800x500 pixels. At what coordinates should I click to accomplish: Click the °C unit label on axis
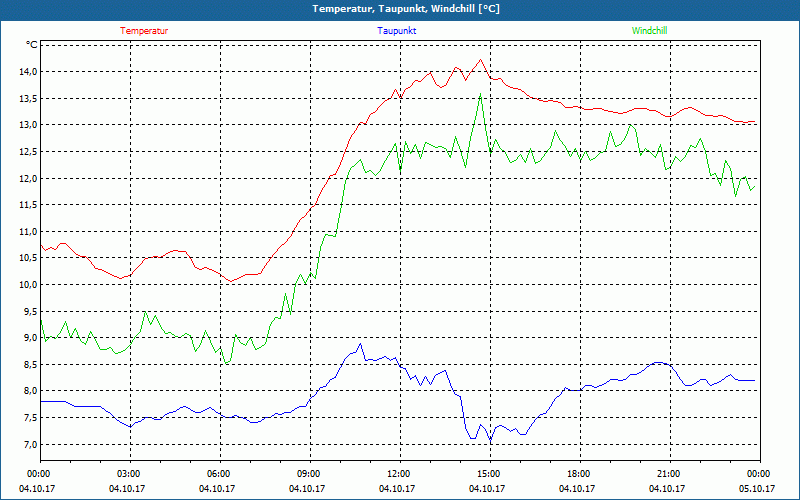tap(31, 45)
